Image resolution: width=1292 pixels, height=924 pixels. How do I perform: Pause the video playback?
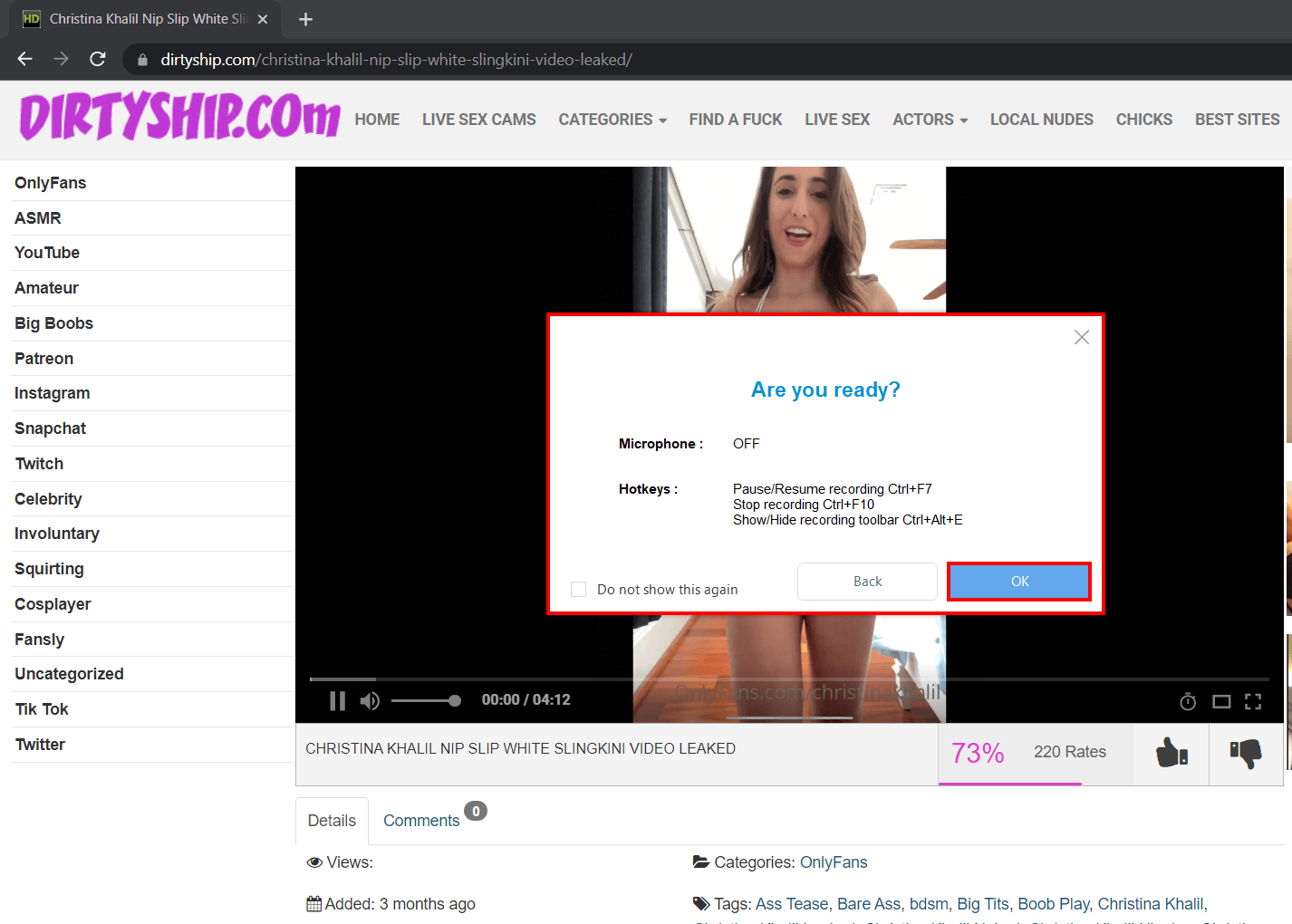click(x=337, y=700)
